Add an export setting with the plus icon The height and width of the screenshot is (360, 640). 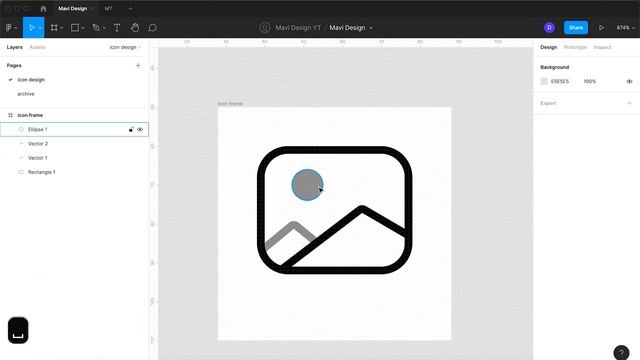click(x=629, y=103)
